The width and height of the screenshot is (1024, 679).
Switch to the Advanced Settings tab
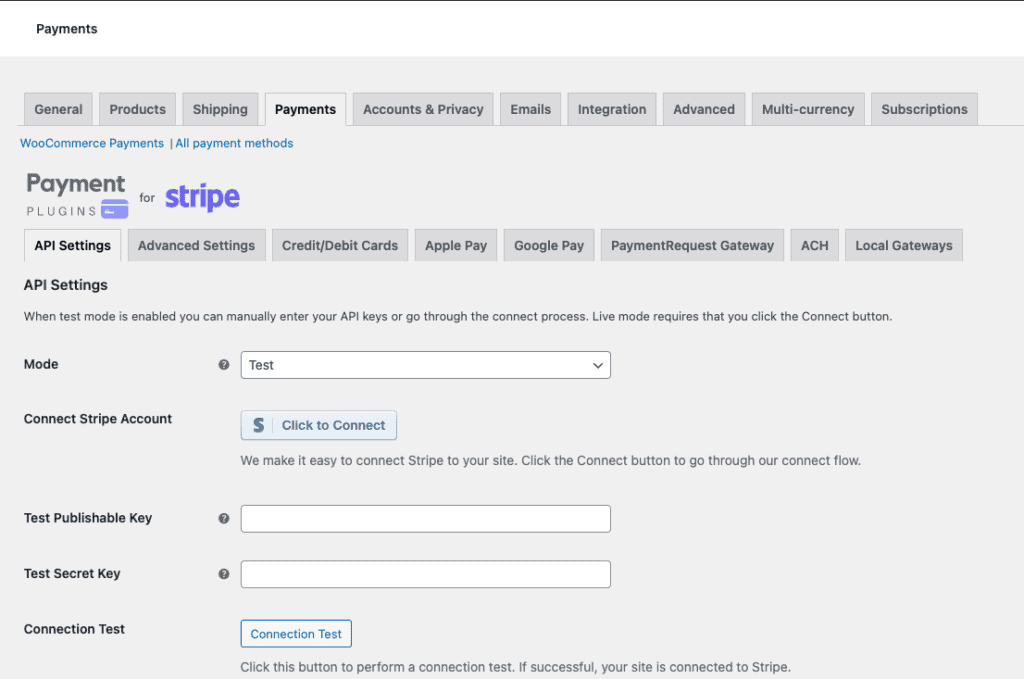pos(196,245)
